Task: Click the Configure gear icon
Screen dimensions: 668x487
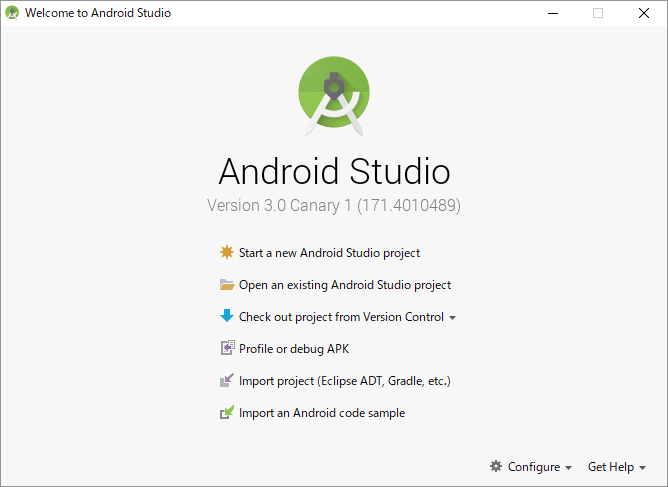Action: coord(496,467)
